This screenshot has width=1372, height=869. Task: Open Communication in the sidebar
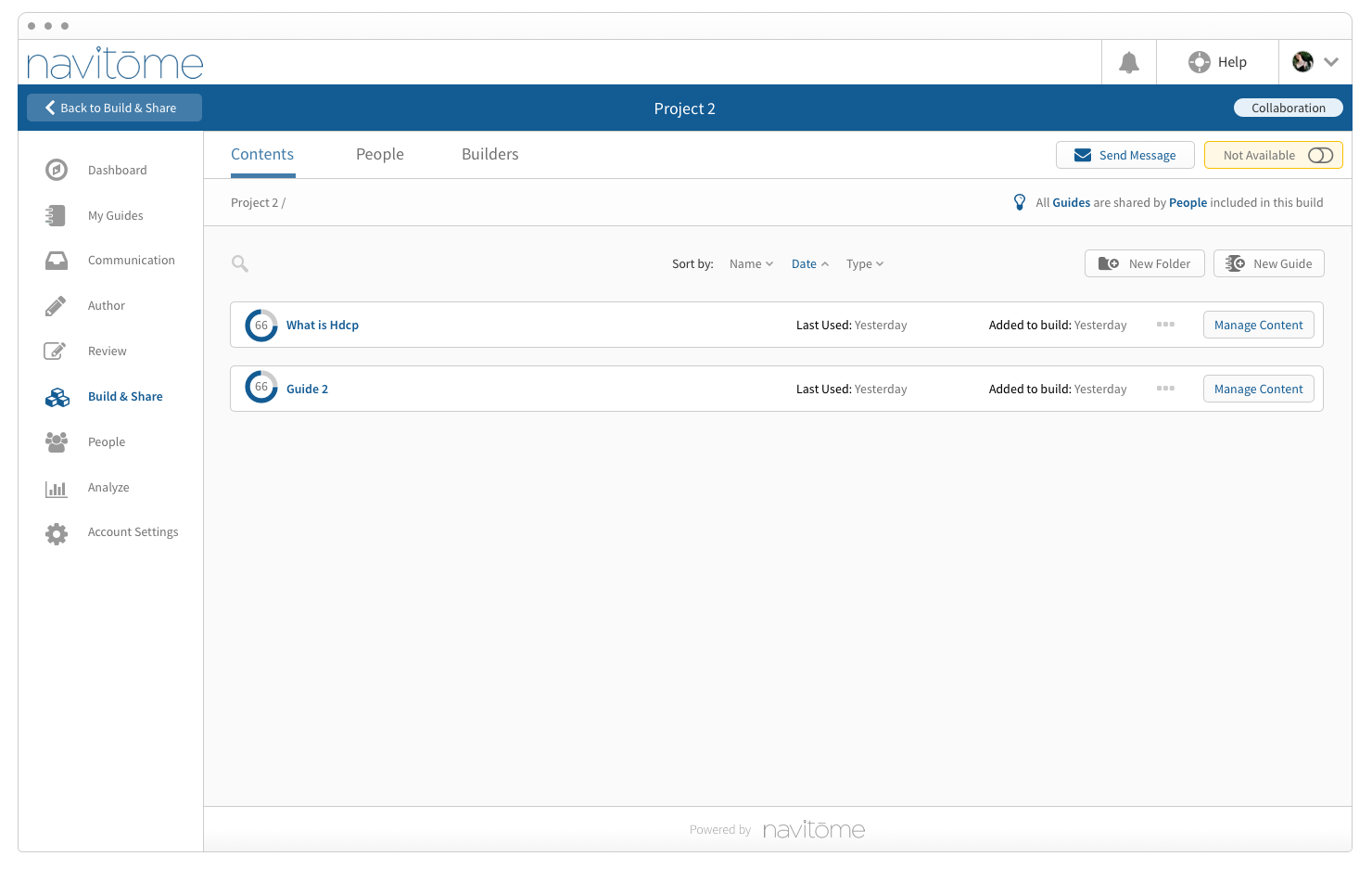[131, 261]
